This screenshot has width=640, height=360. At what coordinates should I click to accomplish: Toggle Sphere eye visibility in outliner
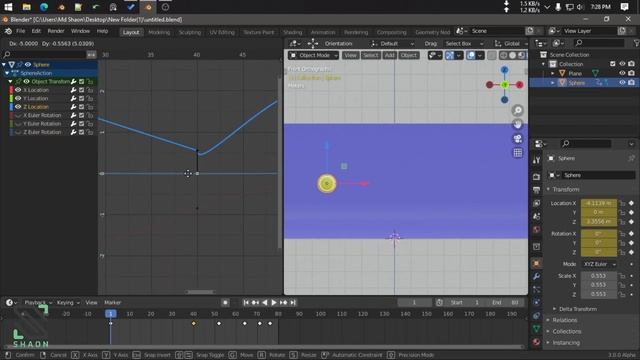click(622, 82)
